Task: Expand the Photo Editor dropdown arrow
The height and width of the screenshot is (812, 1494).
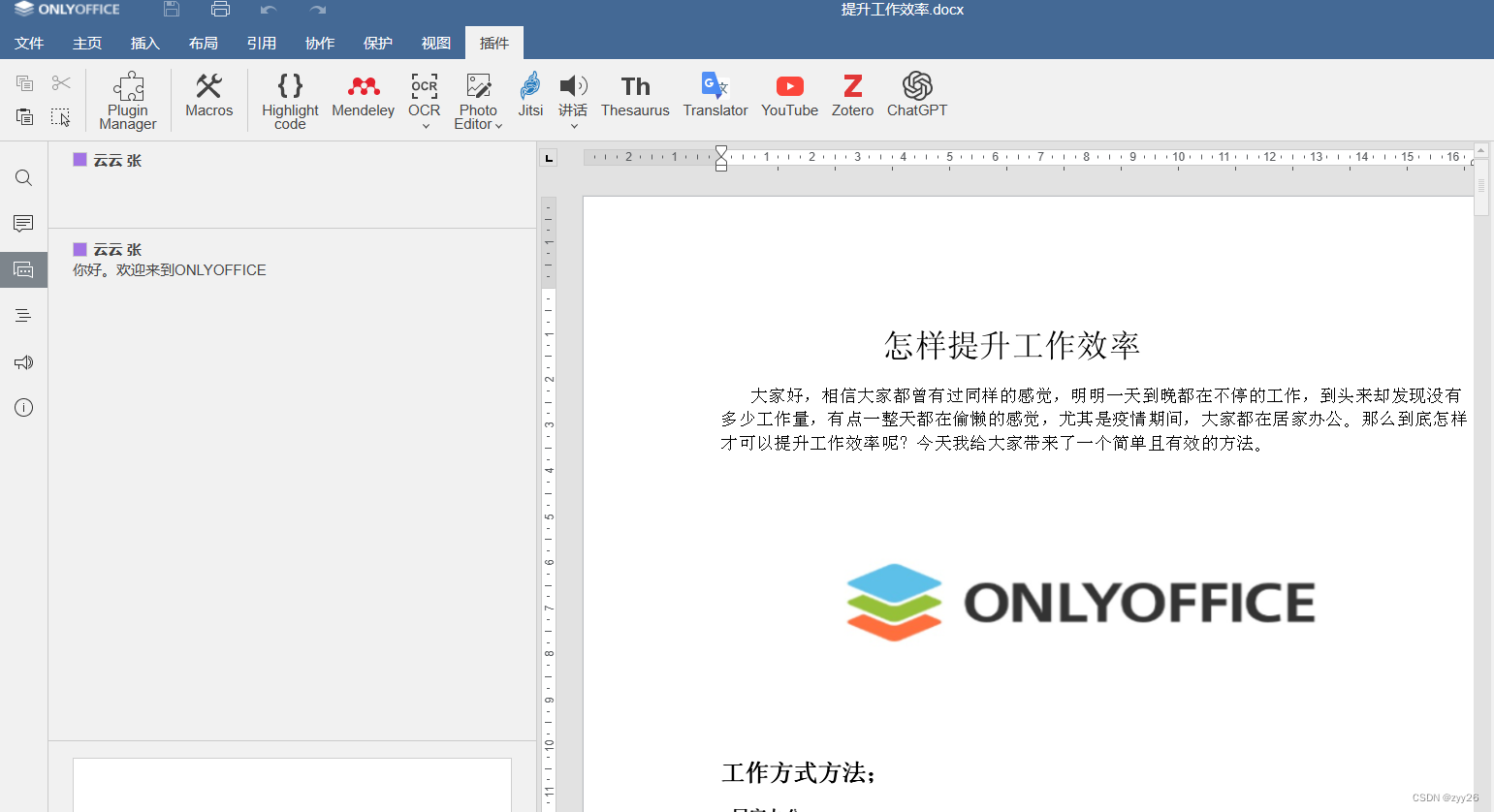Action: coord(499,125)
